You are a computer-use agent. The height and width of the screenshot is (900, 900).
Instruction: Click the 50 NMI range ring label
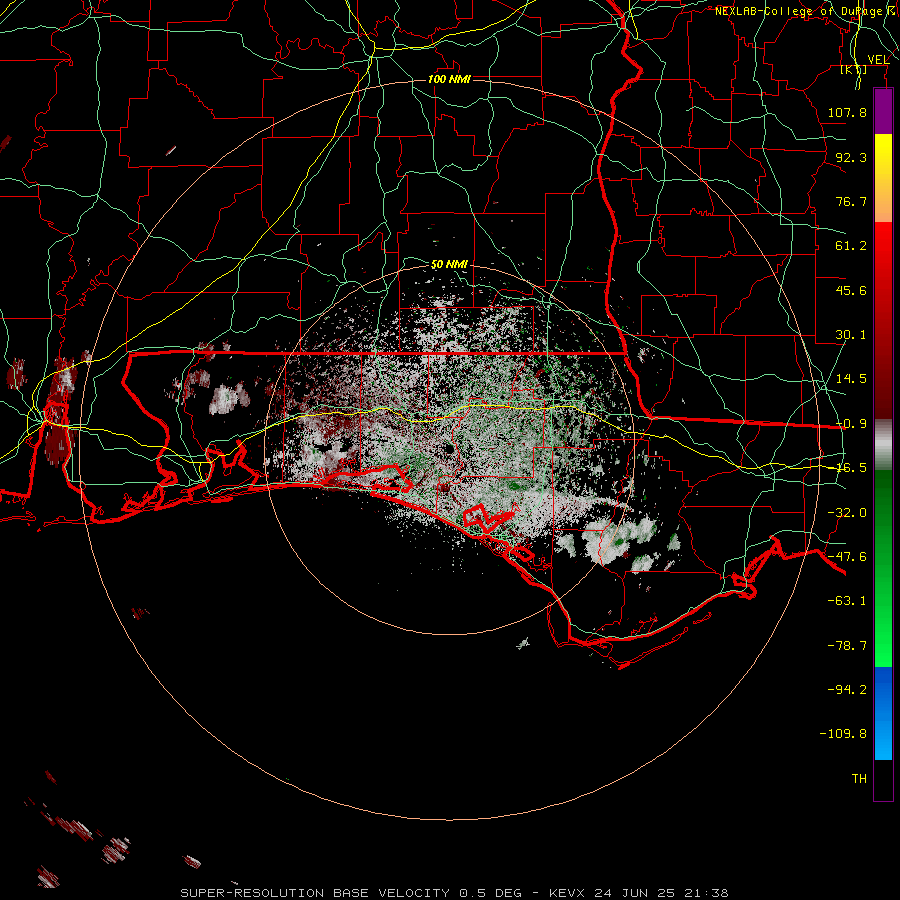[449, 265]
